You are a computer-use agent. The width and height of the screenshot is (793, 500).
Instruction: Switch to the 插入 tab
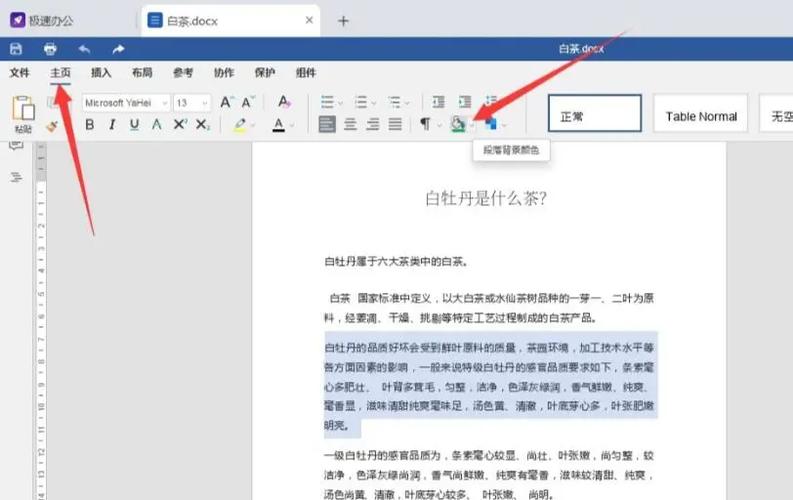(101, 73)
